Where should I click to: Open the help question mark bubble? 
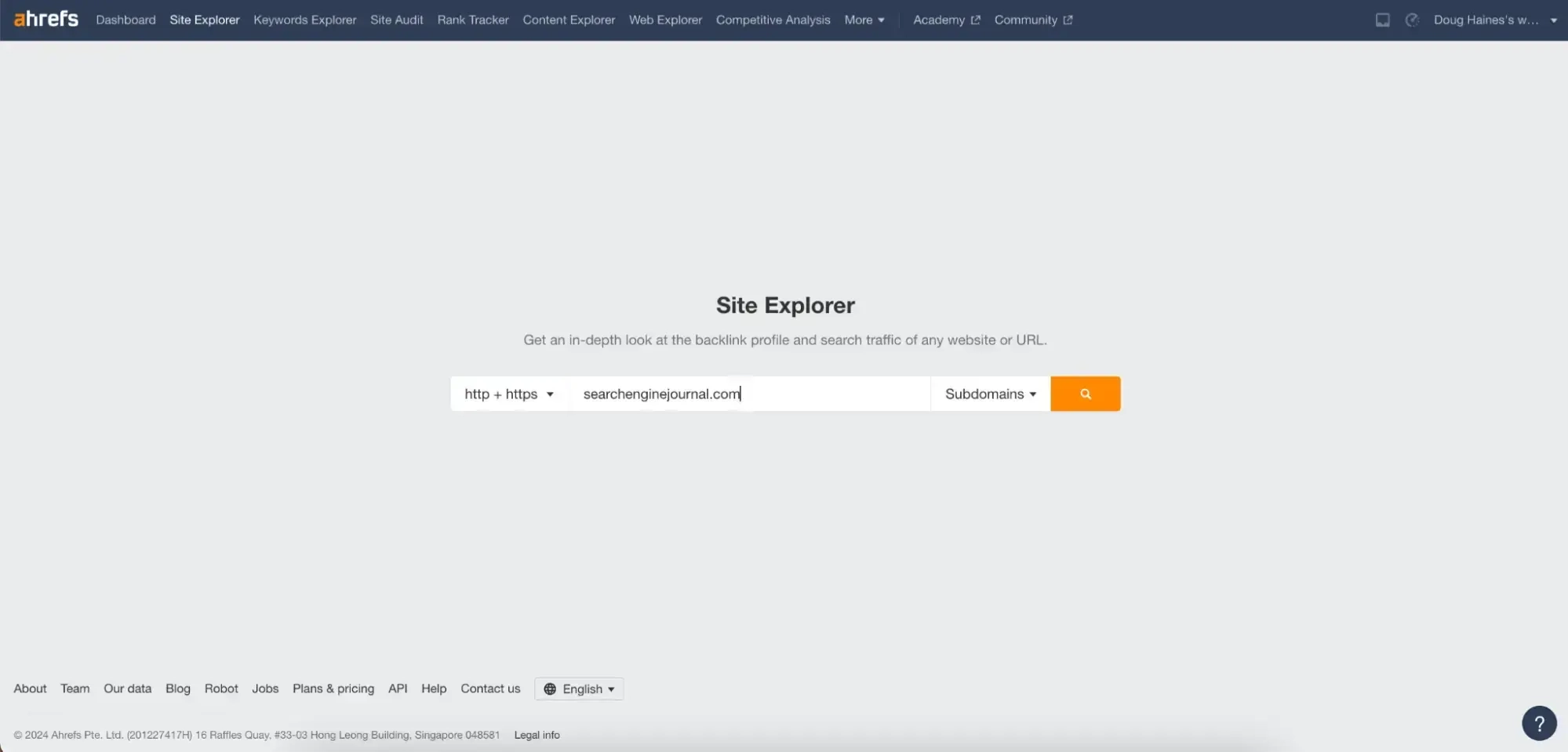point(1538,723)
